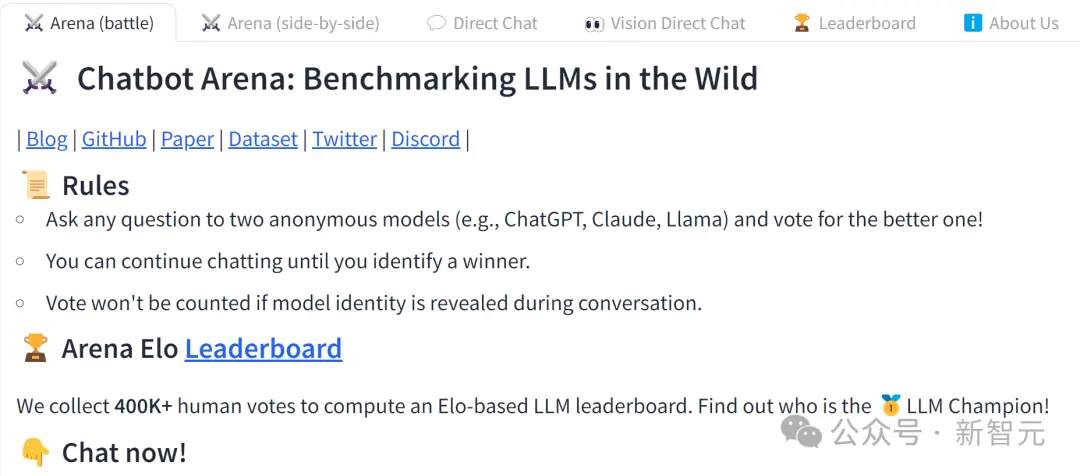Click blue info icon on About Us tab
This screenshot has height=476, width=1080.
point(972,23)
